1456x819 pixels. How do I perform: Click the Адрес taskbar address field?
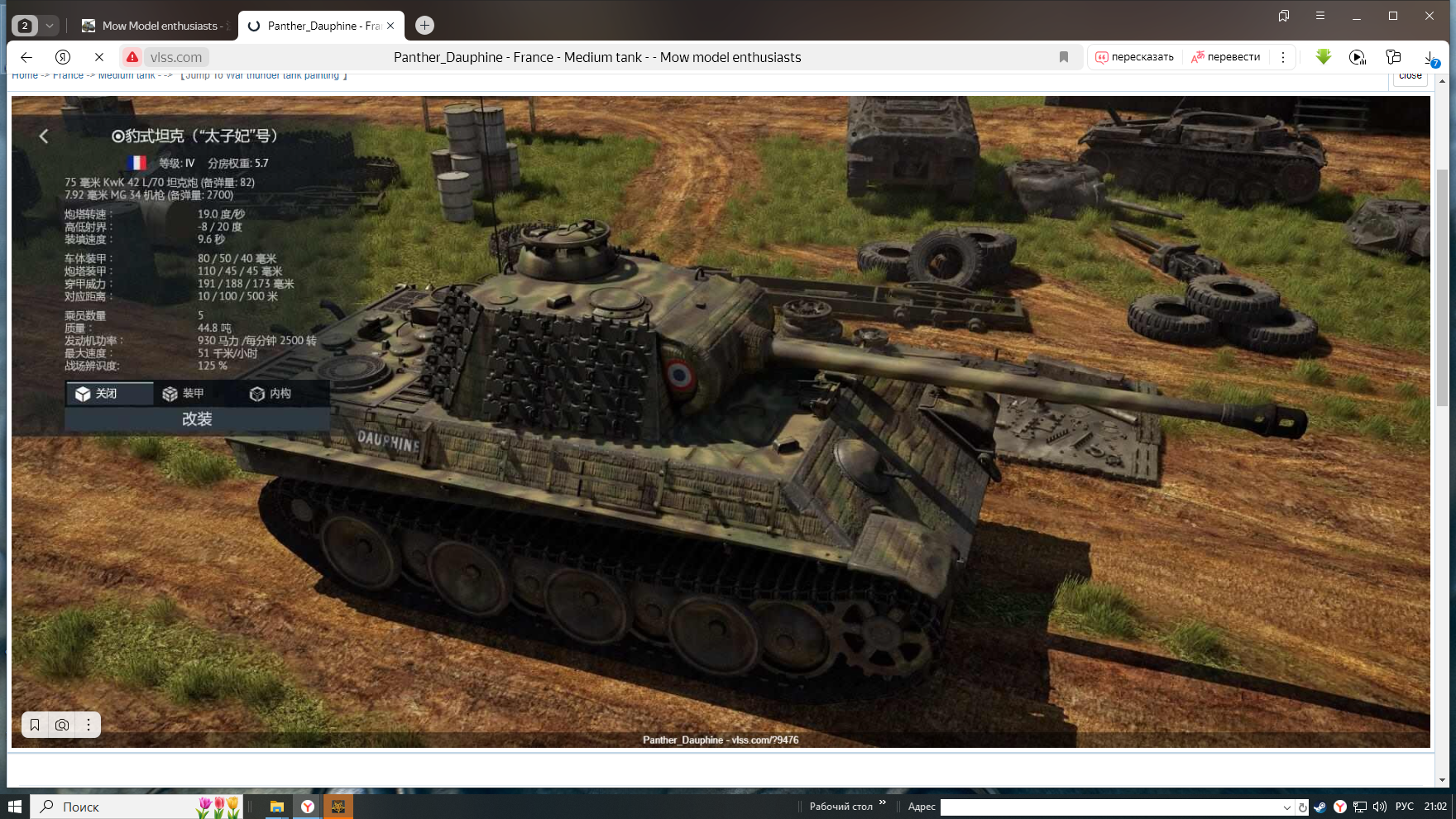[x=1116, y=807]
